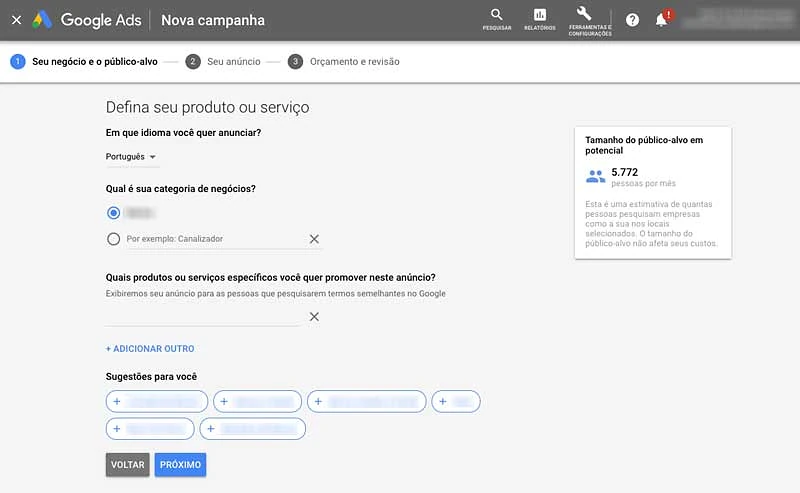Add the first suggestion chip in bottom row
Image resolution: width=800 pixels, height=493 pixels.
pyautogui.click(x=150, y=429)
